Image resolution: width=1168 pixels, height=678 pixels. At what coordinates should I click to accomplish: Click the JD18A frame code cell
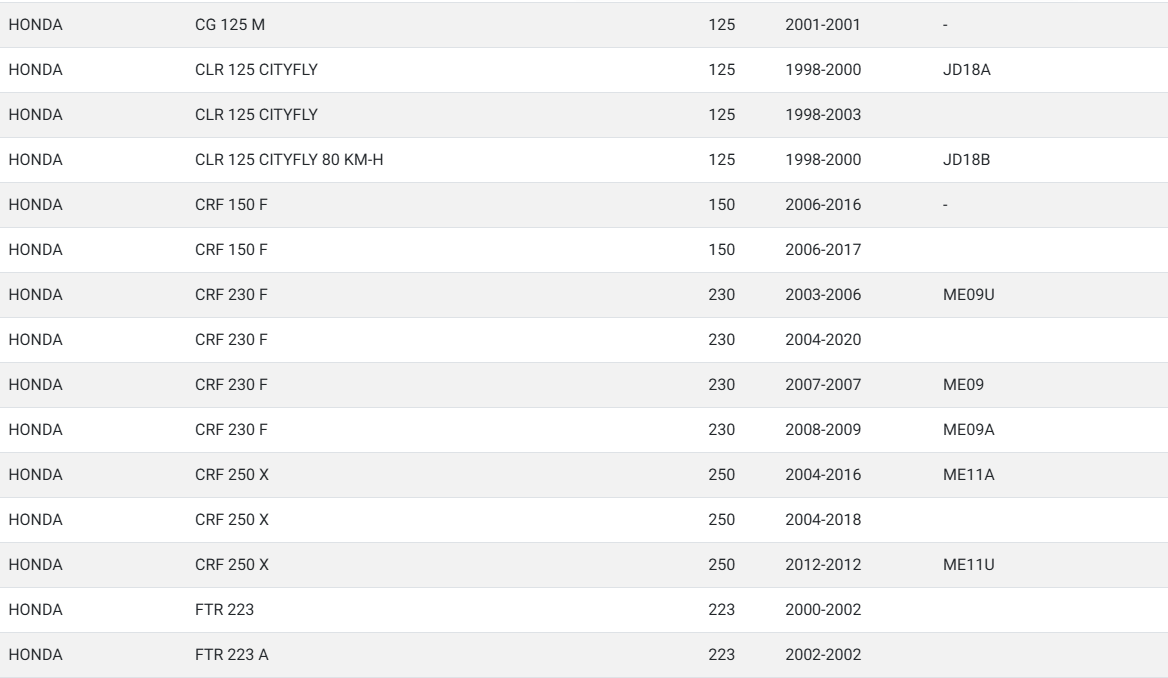pyautogui.click(x=966, y=70)
